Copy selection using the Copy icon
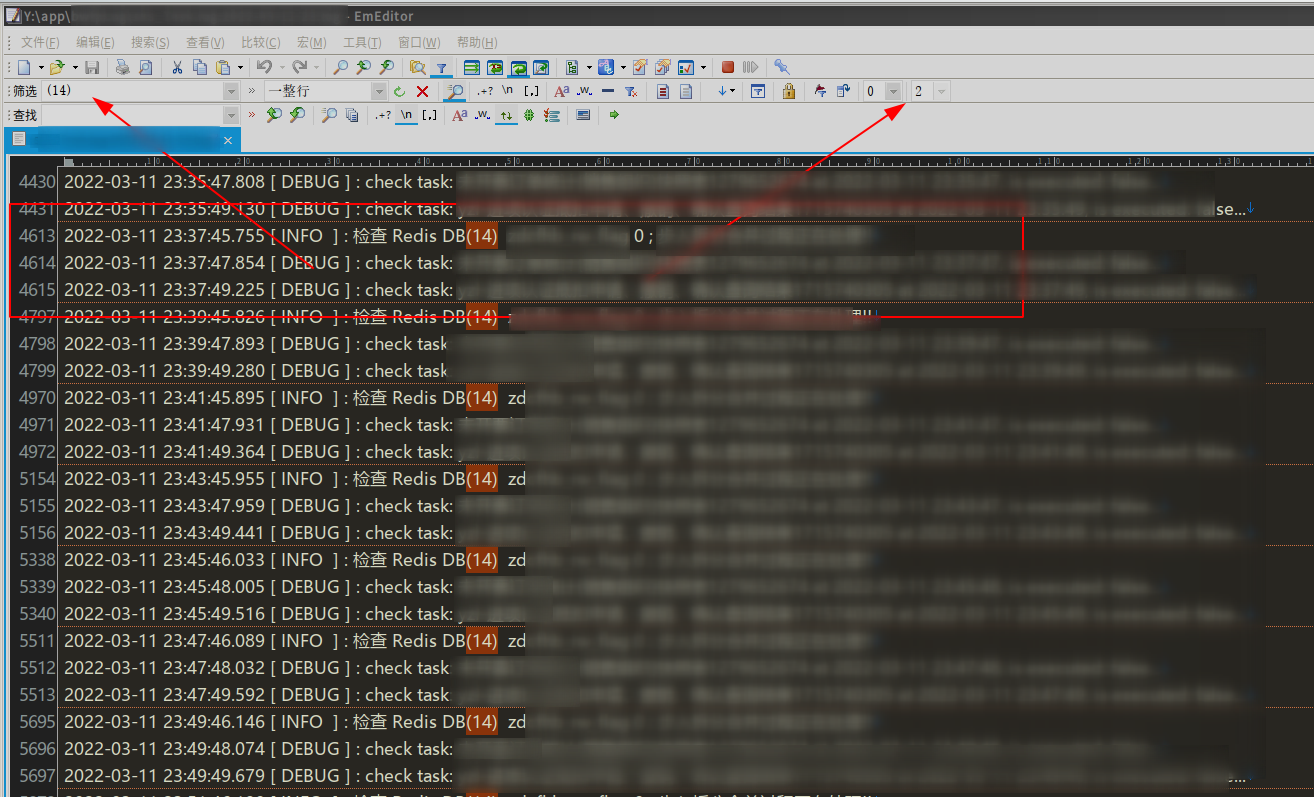This screenshot has width=1314, height=797. click(x=200, y=67)
